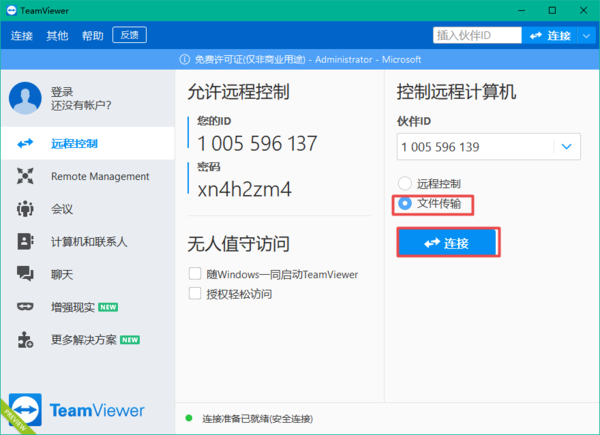Open the Help (帮助) menu
This screenshot has height=435, width=600.
pos(93,35)
